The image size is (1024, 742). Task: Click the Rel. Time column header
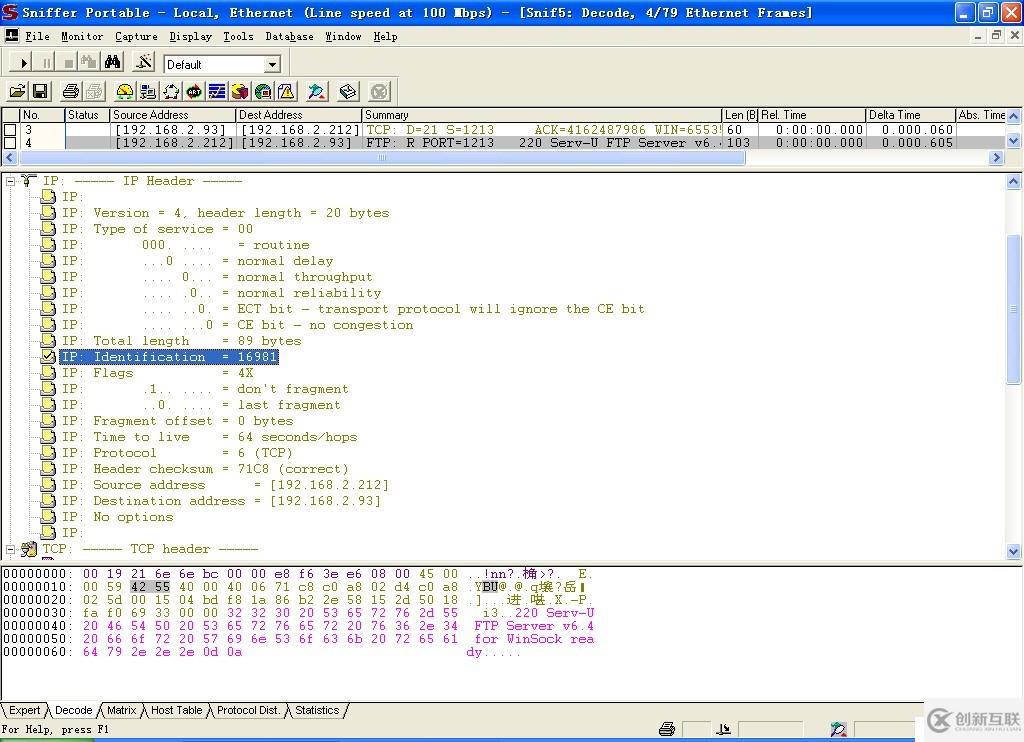point(811,115)
